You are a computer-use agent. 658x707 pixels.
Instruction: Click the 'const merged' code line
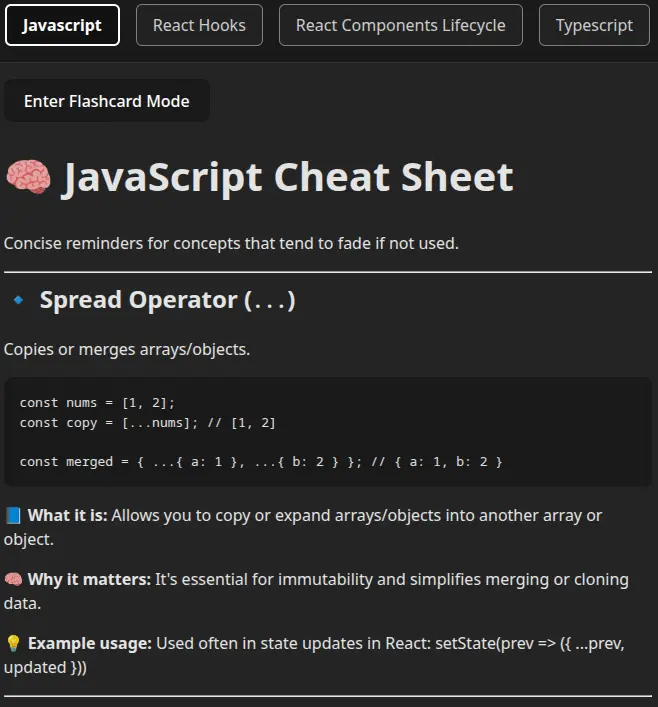[260, 461]
